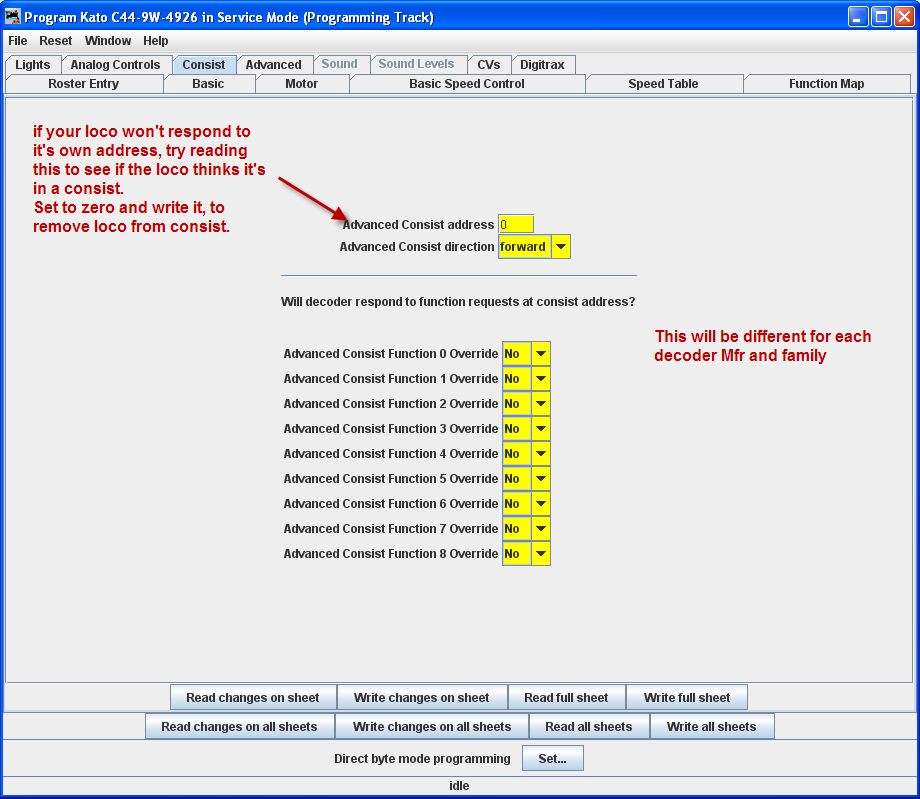Maximize the programmer window
Viewport: 920px width, 799px height.
pyautogui.click(x=881, y=17)
